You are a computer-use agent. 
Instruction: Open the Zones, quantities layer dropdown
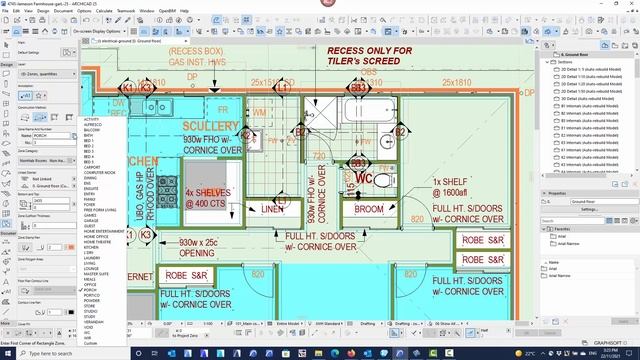(48, 74)
